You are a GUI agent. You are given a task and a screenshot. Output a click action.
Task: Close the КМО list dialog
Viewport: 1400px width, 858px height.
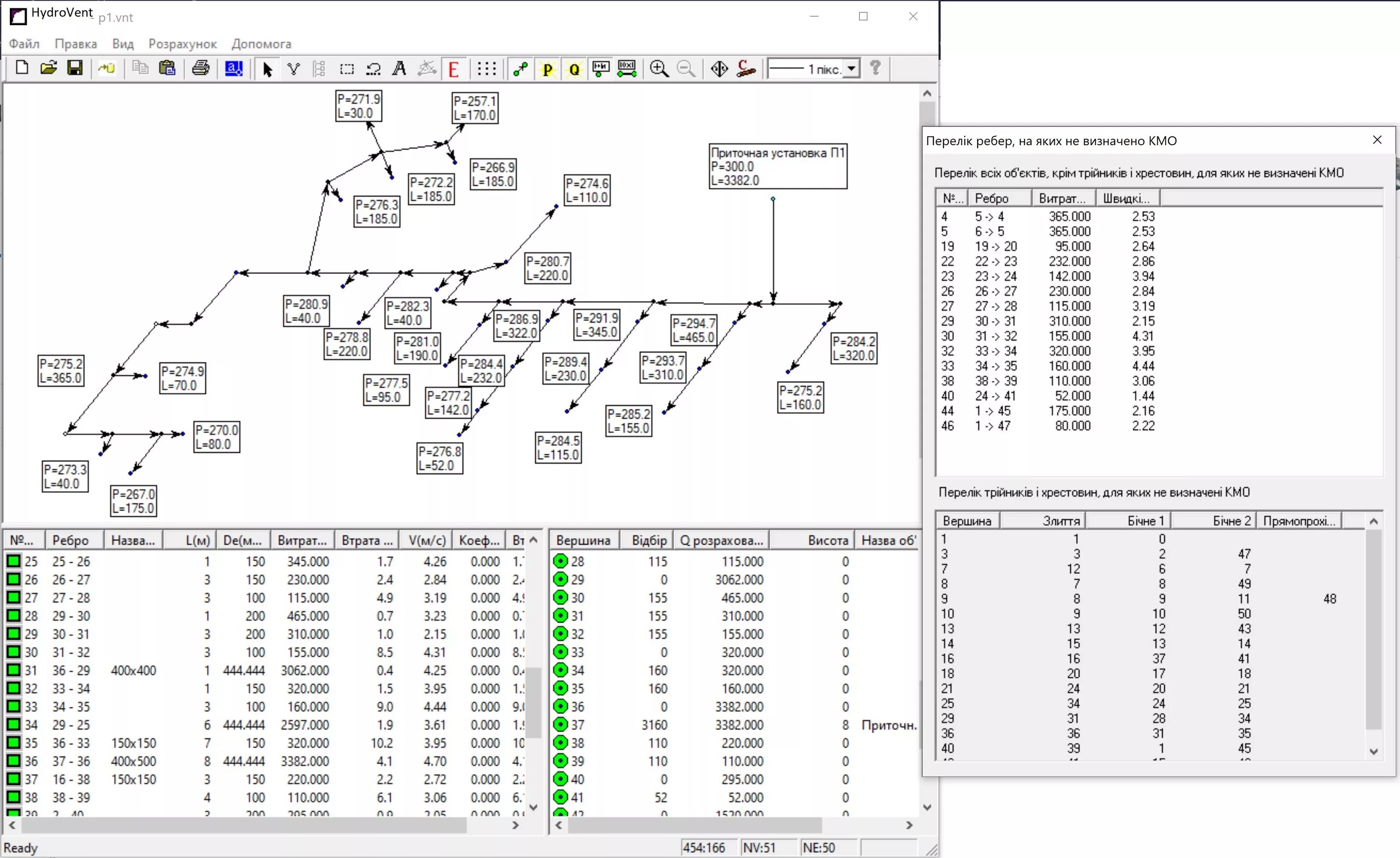1377,140
